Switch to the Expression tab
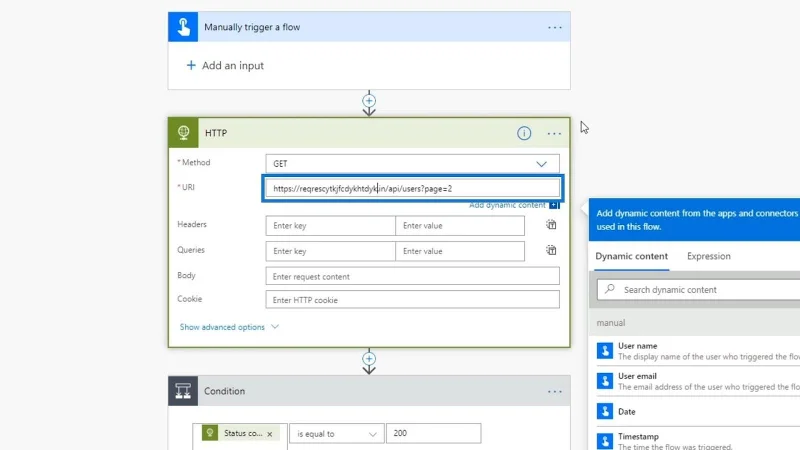Image resolution: width=800 pixels, height=450 pixels. tap(709, 256)
